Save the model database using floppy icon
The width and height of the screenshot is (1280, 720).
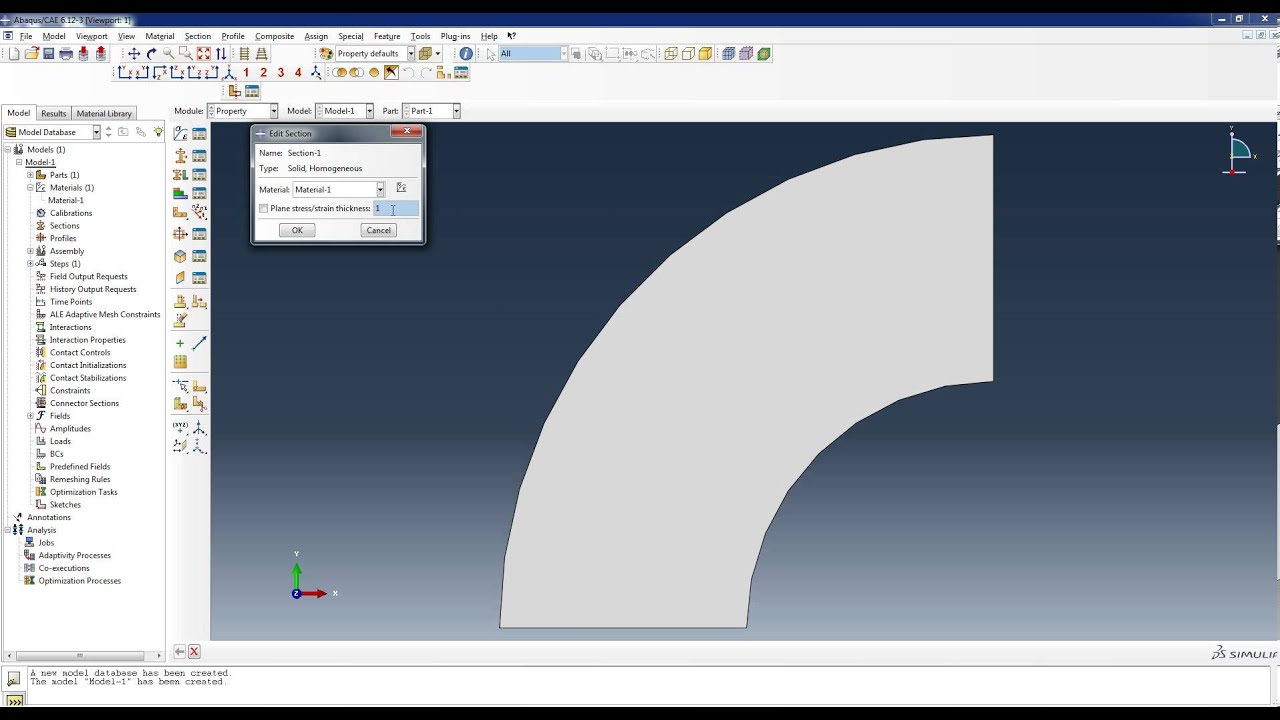(x=48, y=54)
